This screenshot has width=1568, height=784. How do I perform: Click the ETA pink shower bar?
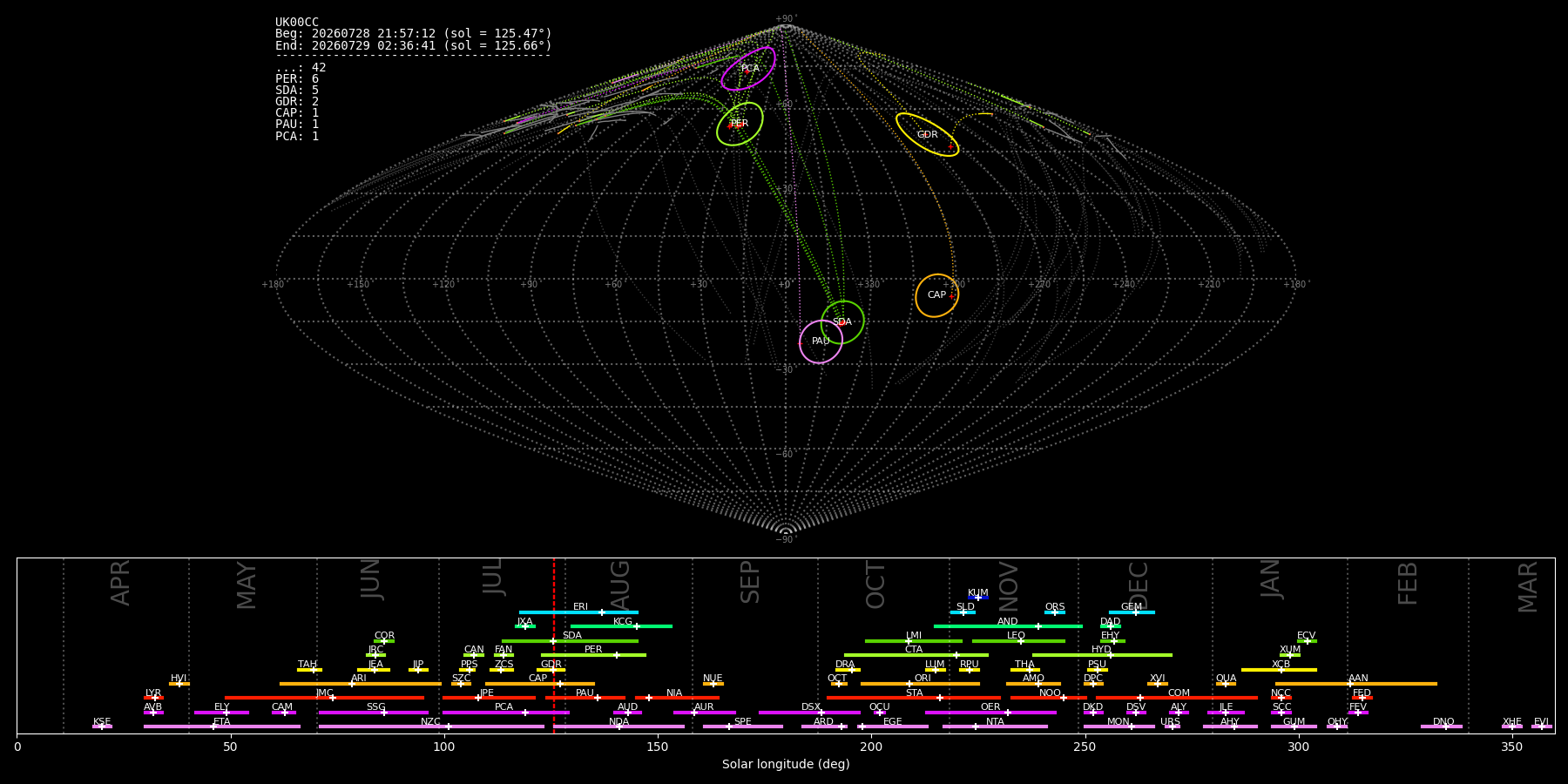tap(222, 727)
